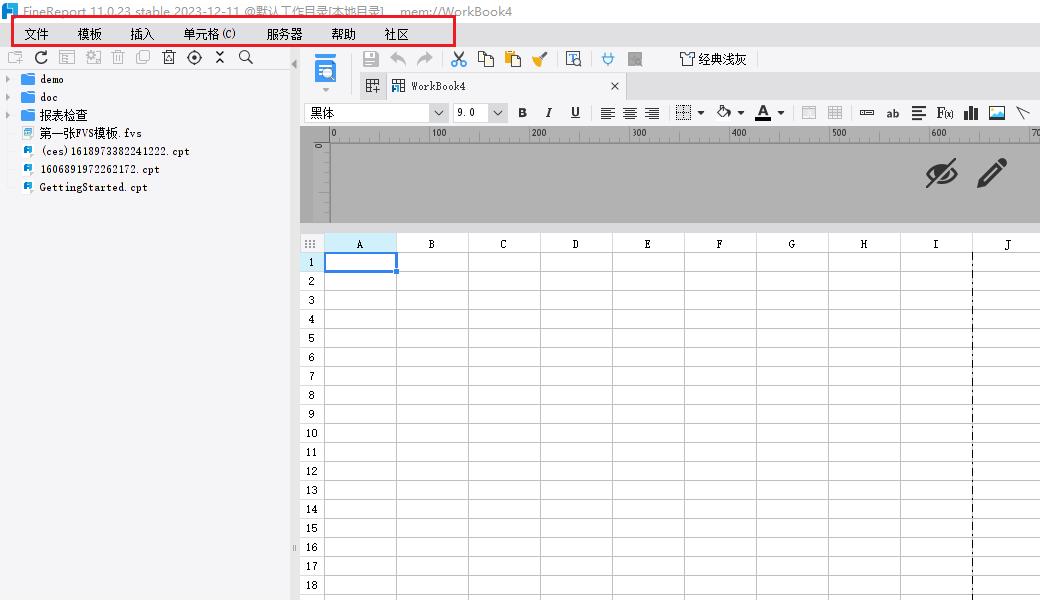
Task: Refresh the template directory tree
Action: [x=41, y=58]
